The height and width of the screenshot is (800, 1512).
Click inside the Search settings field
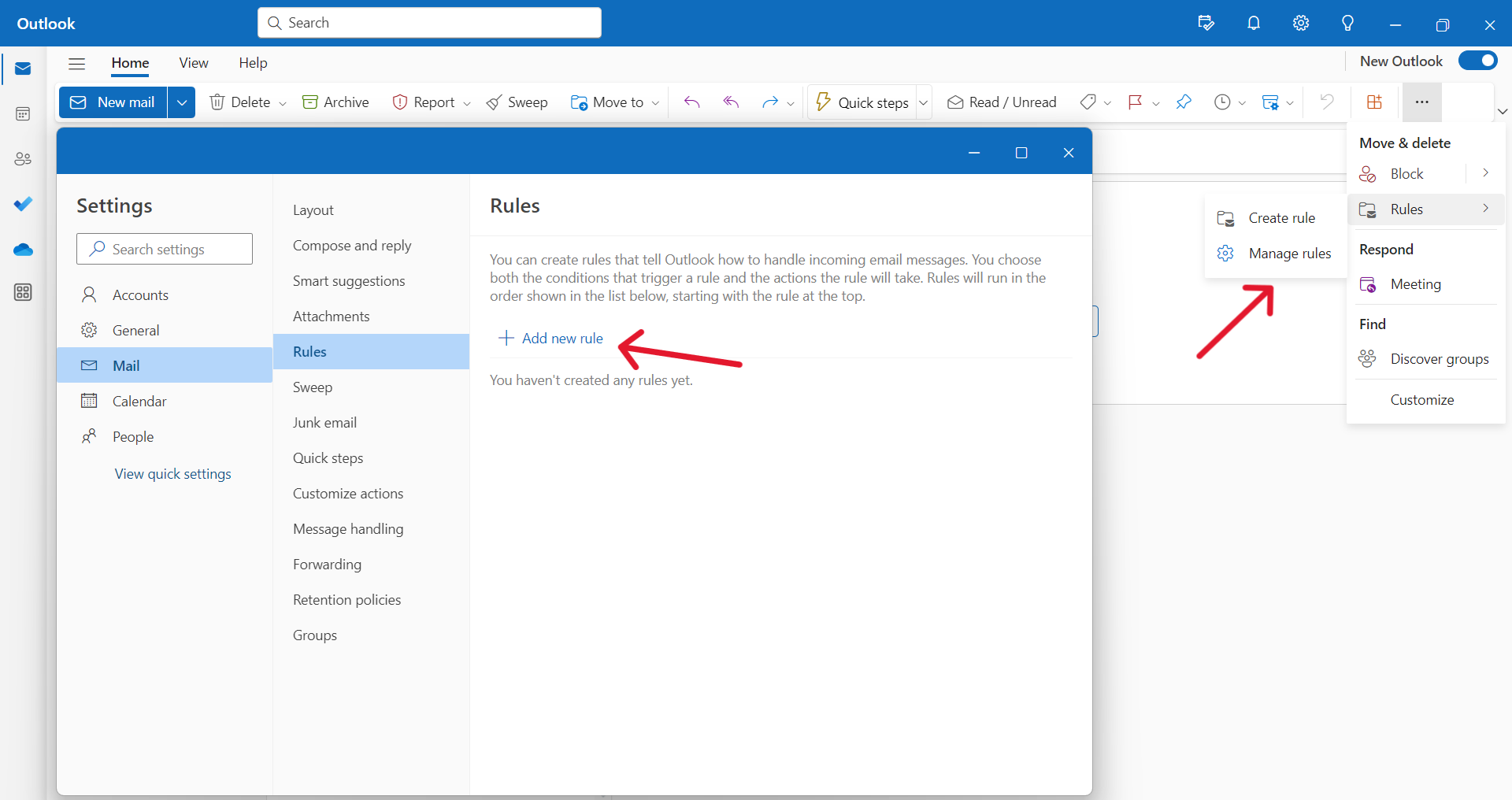point(164,248)
